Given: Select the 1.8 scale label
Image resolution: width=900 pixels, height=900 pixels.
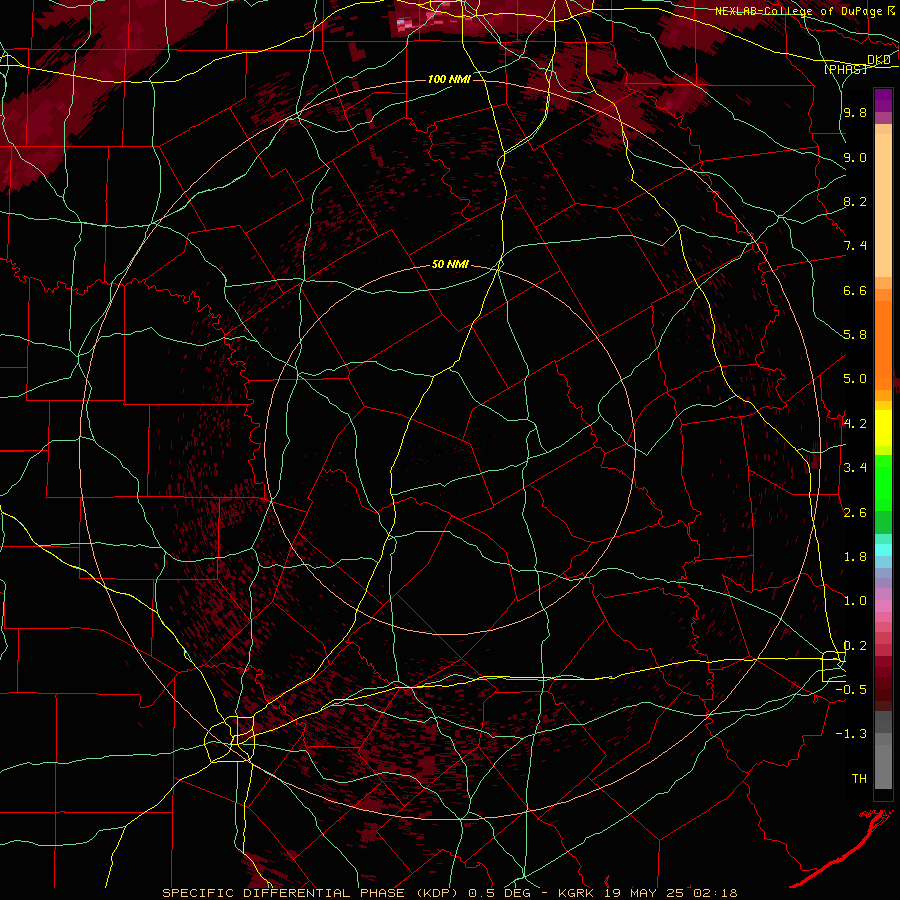Looking at the screenshot, I should (855, 557).
